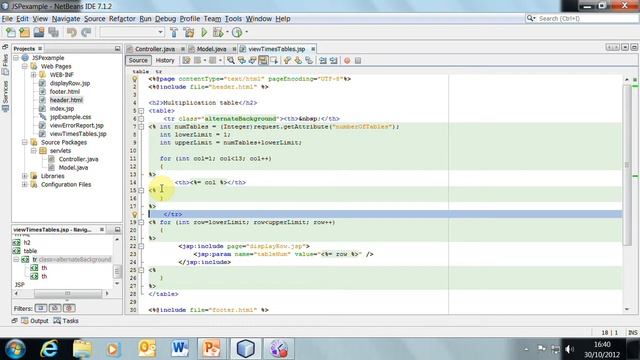The width and height of the screenshot is (640, 360).
Task: Toggle third Navigator filter button
Action: click(x=69, y=308)
